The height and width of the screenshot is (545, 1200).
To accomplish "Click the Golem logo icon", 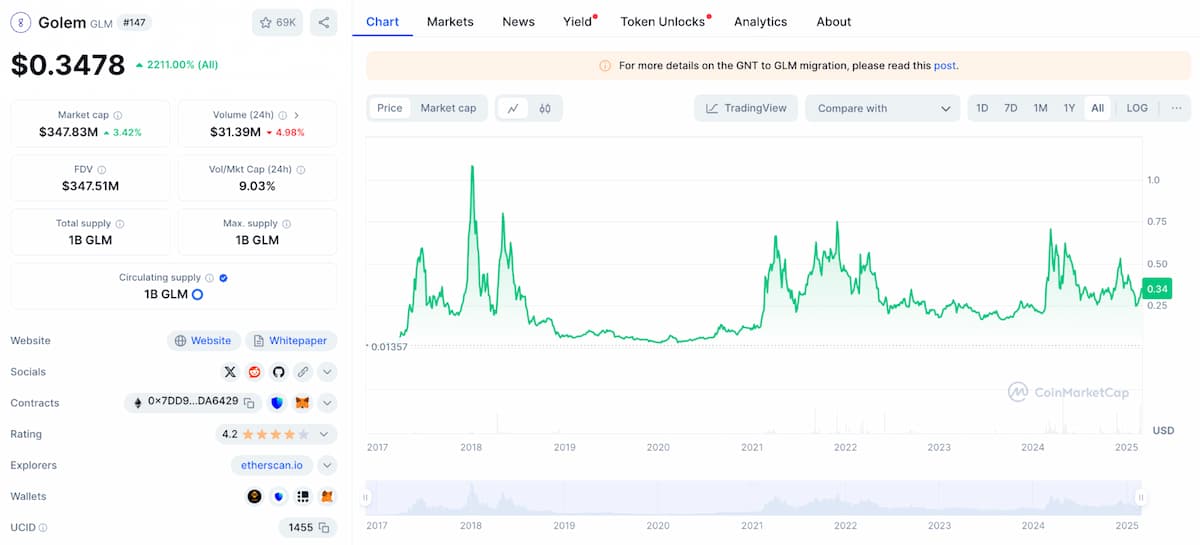I will (20, 22).
